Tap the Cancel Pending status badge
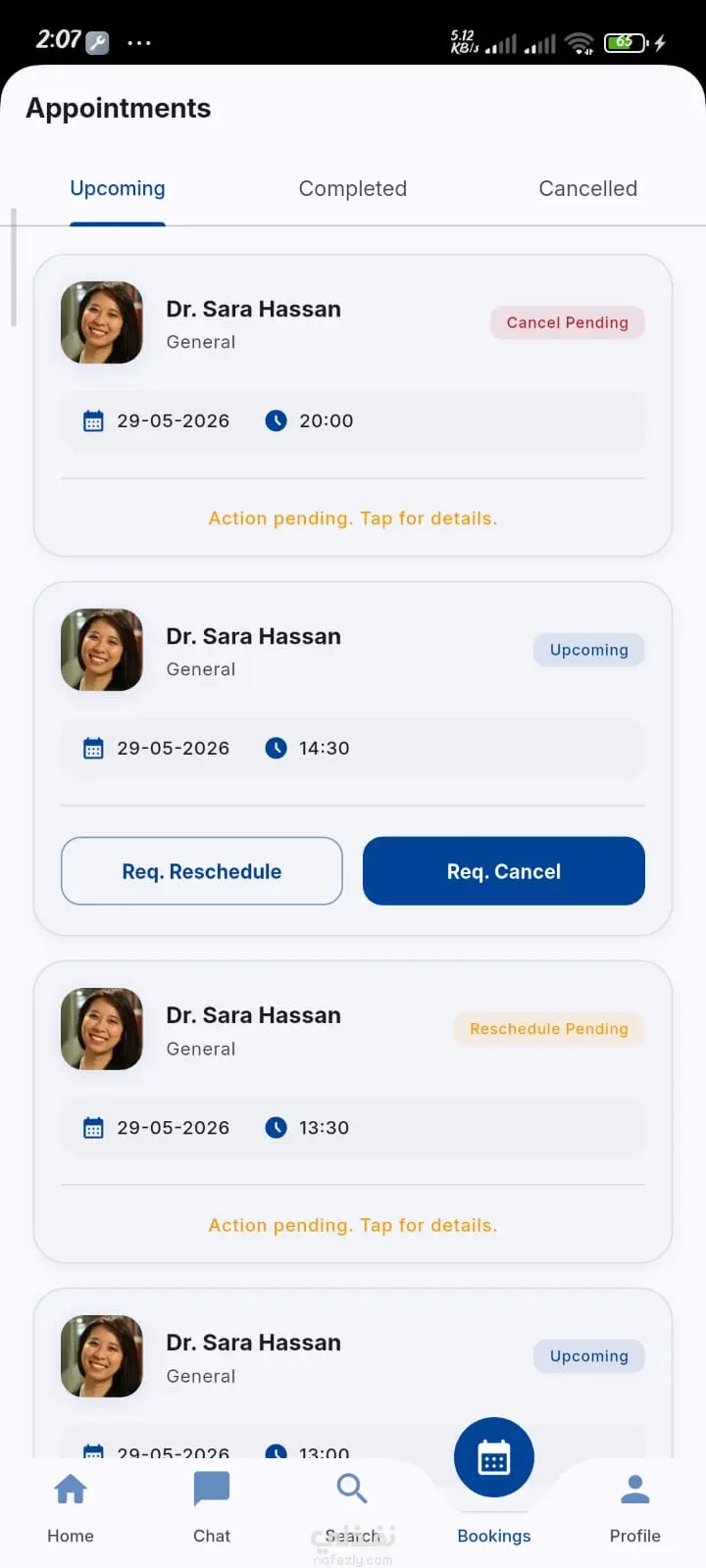Screen dimensions: 706x1568 568,322
